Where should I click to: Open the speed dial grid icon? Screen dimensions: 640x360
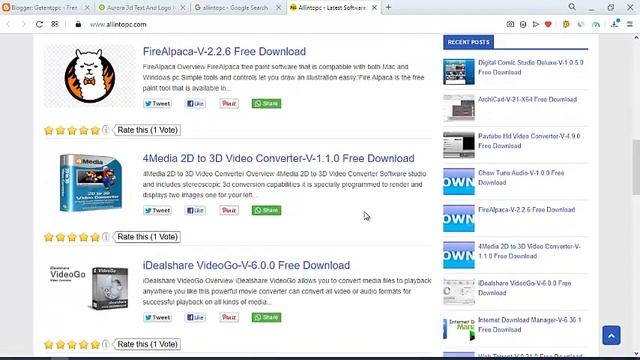click(55, 24)
